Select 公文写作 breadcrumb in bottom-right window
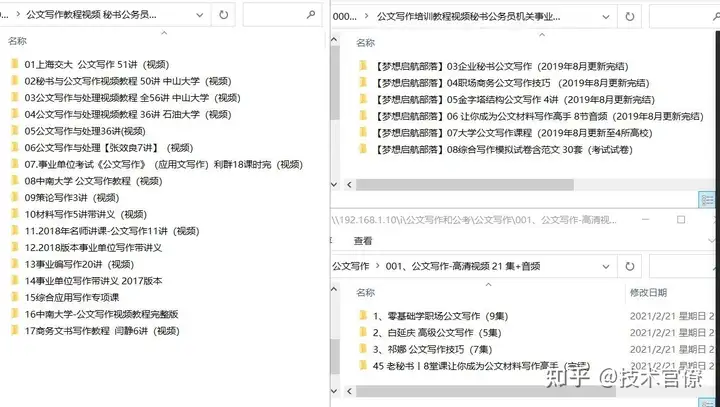The width and height of the screenshot is (720, 407). [x=350, y=266]
